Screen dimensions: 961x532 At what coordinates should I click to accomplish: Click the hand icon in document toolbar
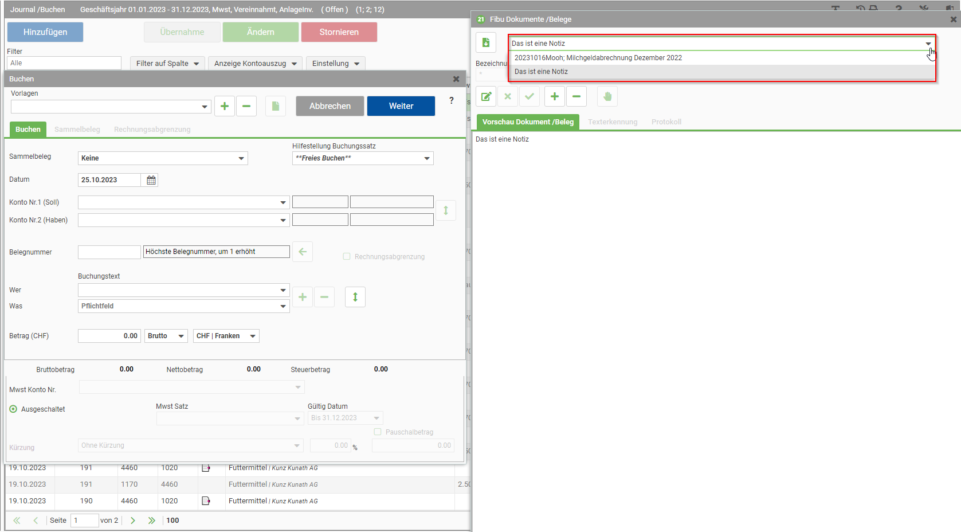pos(607,97)
